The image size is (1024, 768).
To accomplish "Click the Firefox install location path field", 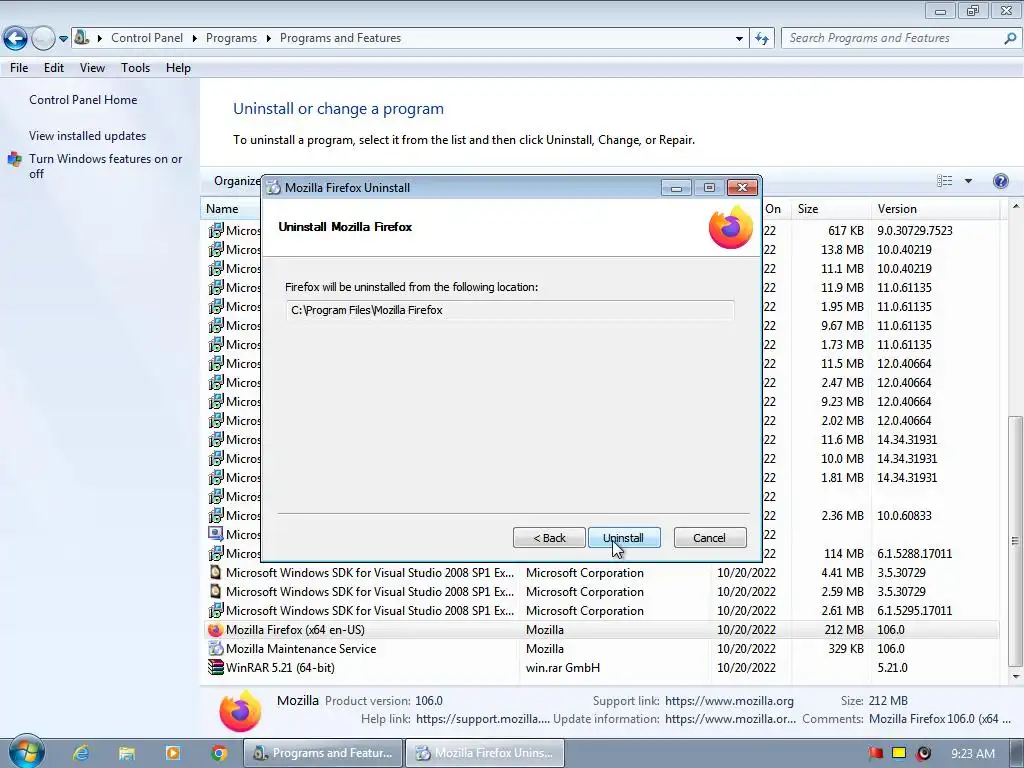I will coord(509,310).
